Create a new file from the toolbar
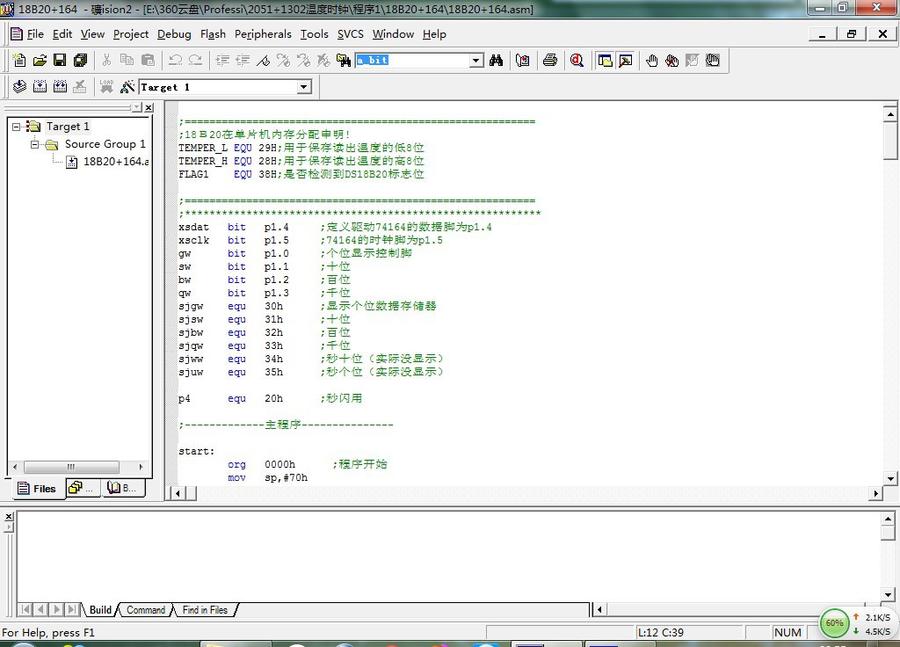The height and width of the screenshot is (647, 900). tap(19, 60)
